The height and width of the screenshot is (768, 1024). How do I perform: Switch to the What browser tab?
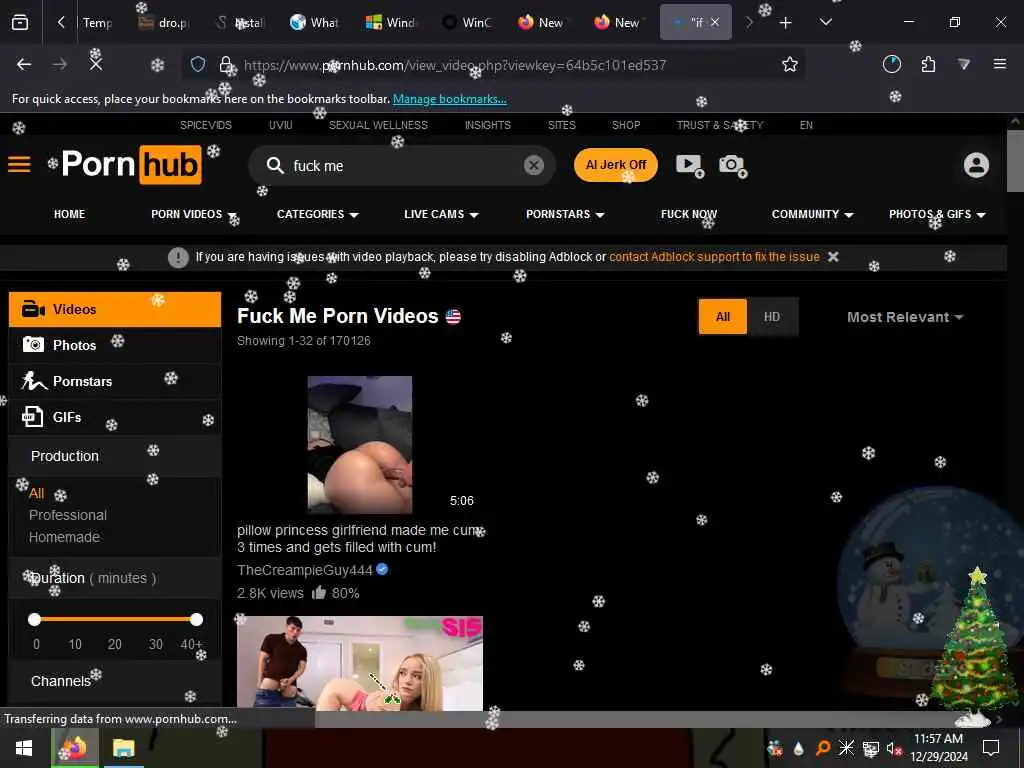[x=315, y=23]
